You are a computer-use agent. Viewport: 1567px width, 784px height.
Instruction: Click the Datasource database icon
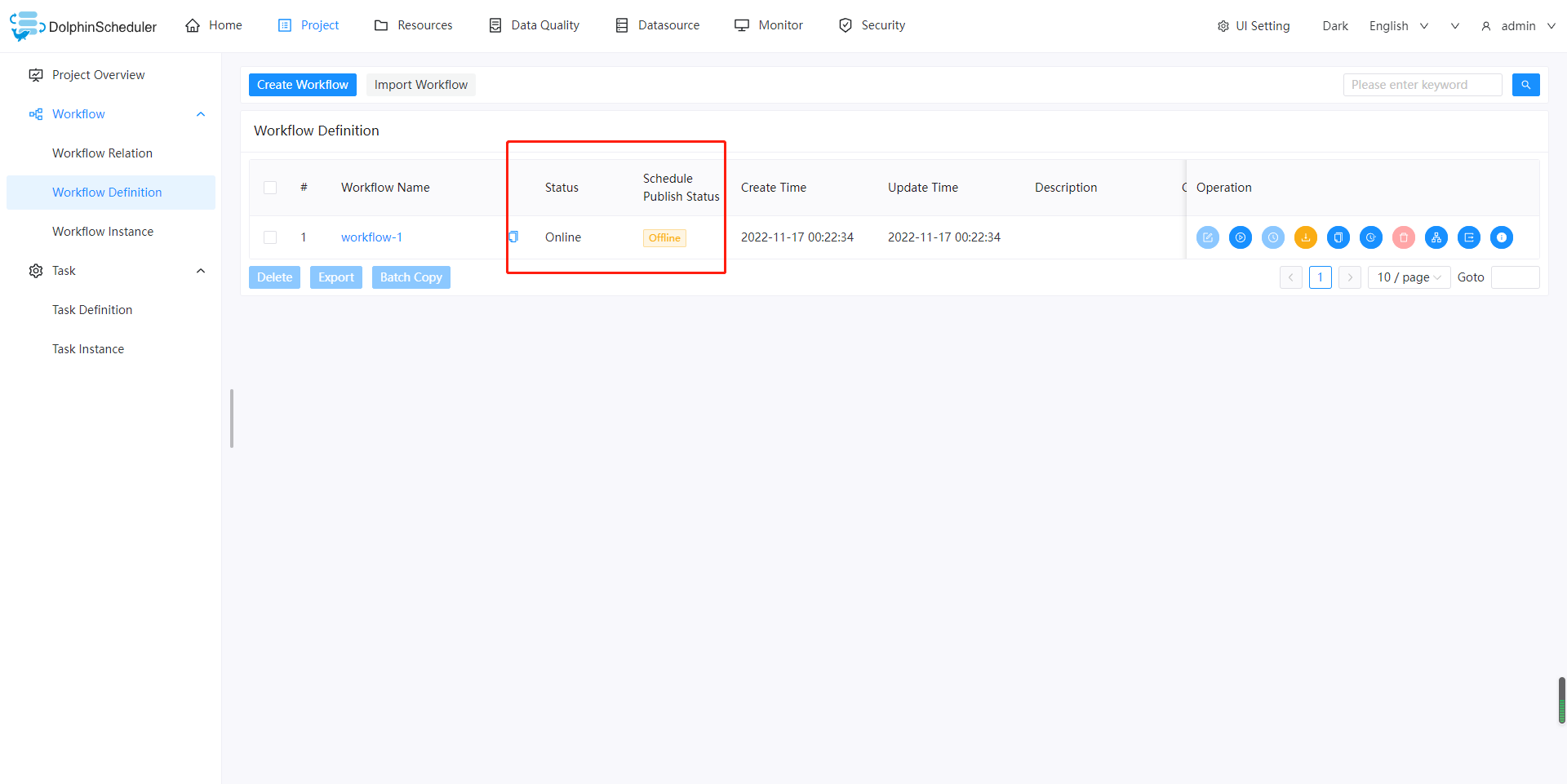(622, 25)
